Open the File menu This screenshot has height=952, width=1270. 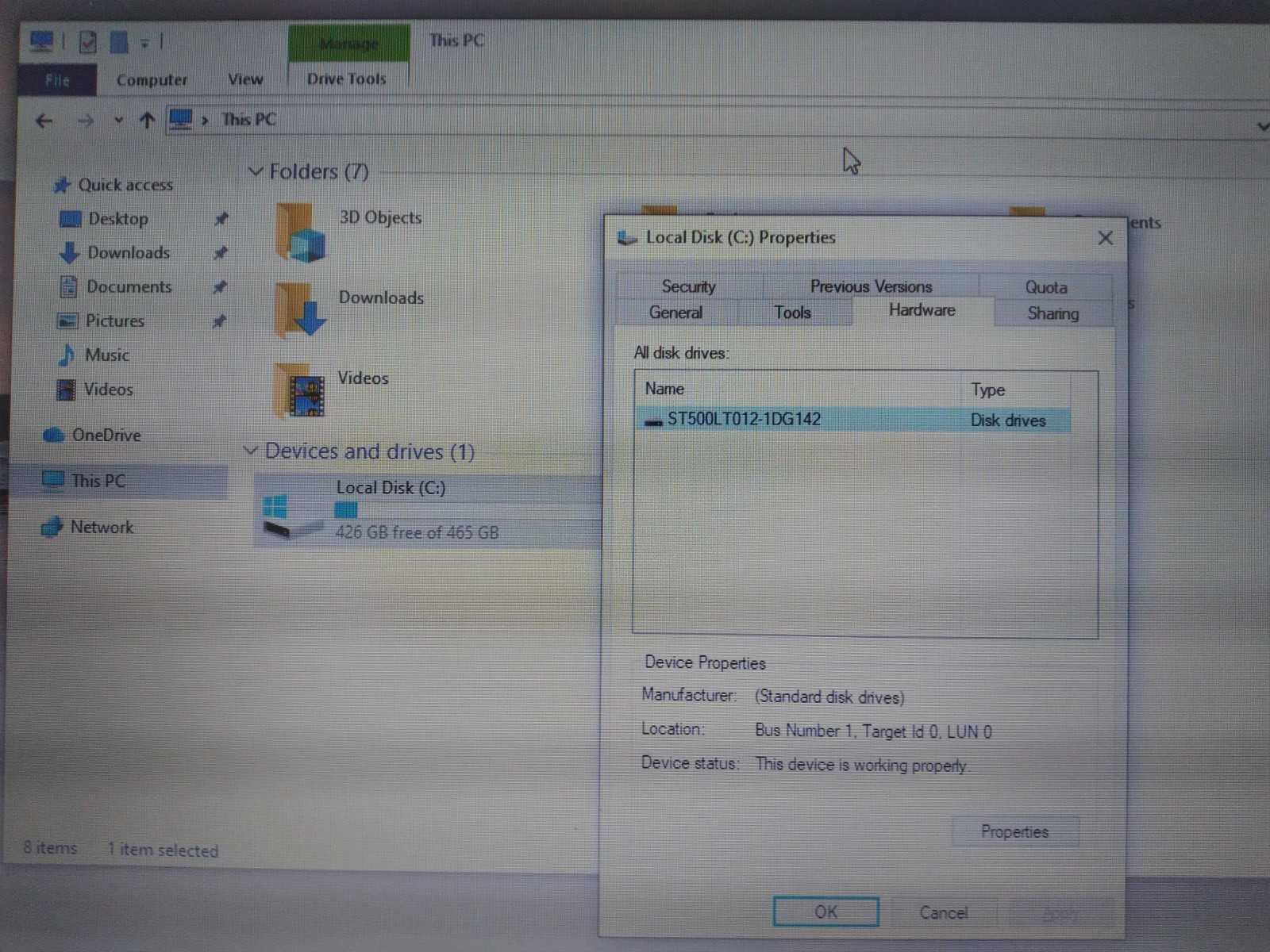pos(57,80)
